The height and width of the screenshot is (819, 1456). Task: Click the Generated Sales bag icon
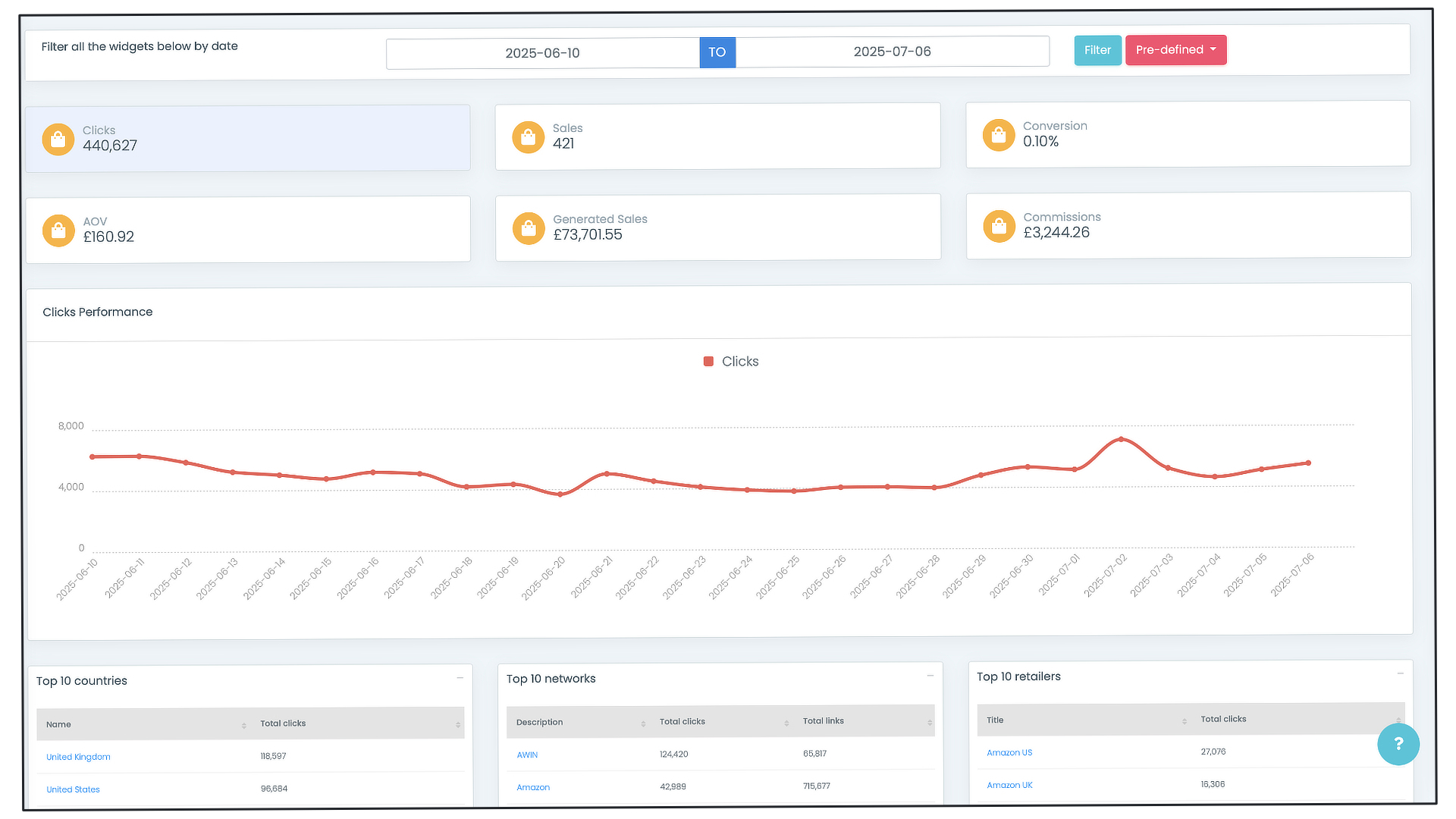tap(529, 228)
